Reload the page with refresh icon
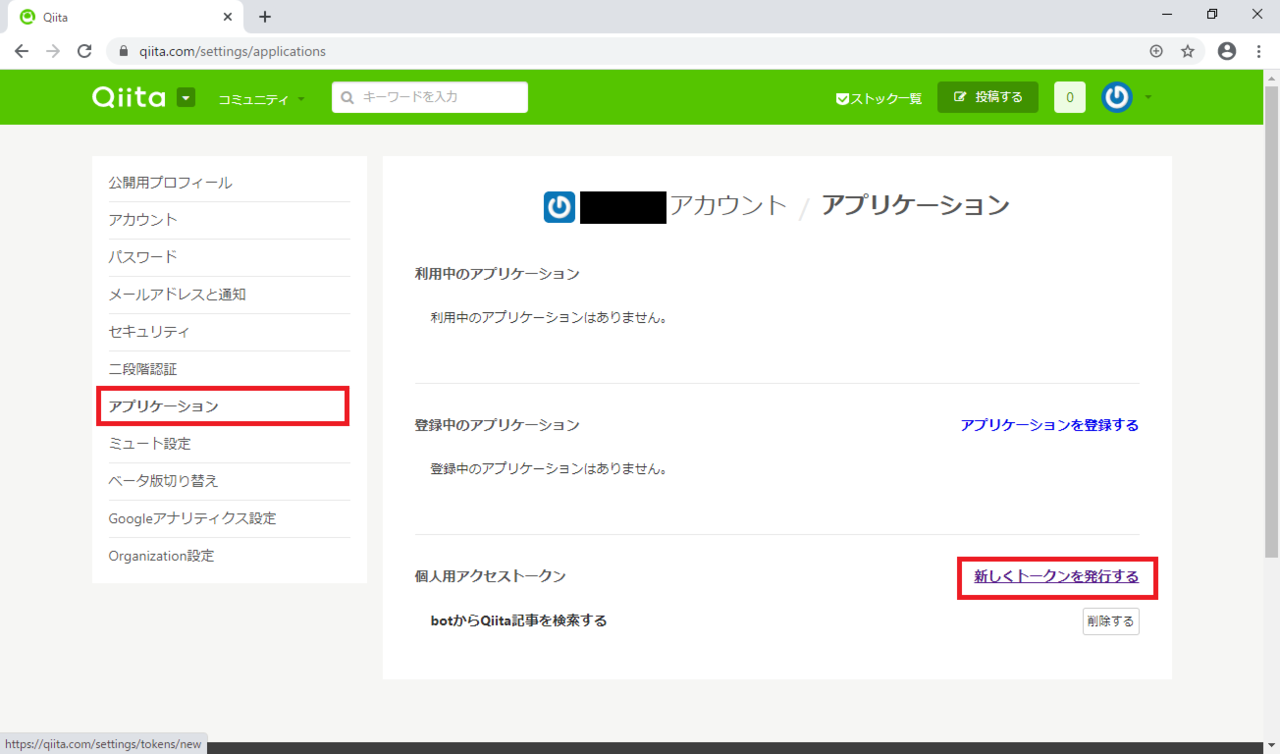Viewport: 1280px width, 754px height. [85, 51]
